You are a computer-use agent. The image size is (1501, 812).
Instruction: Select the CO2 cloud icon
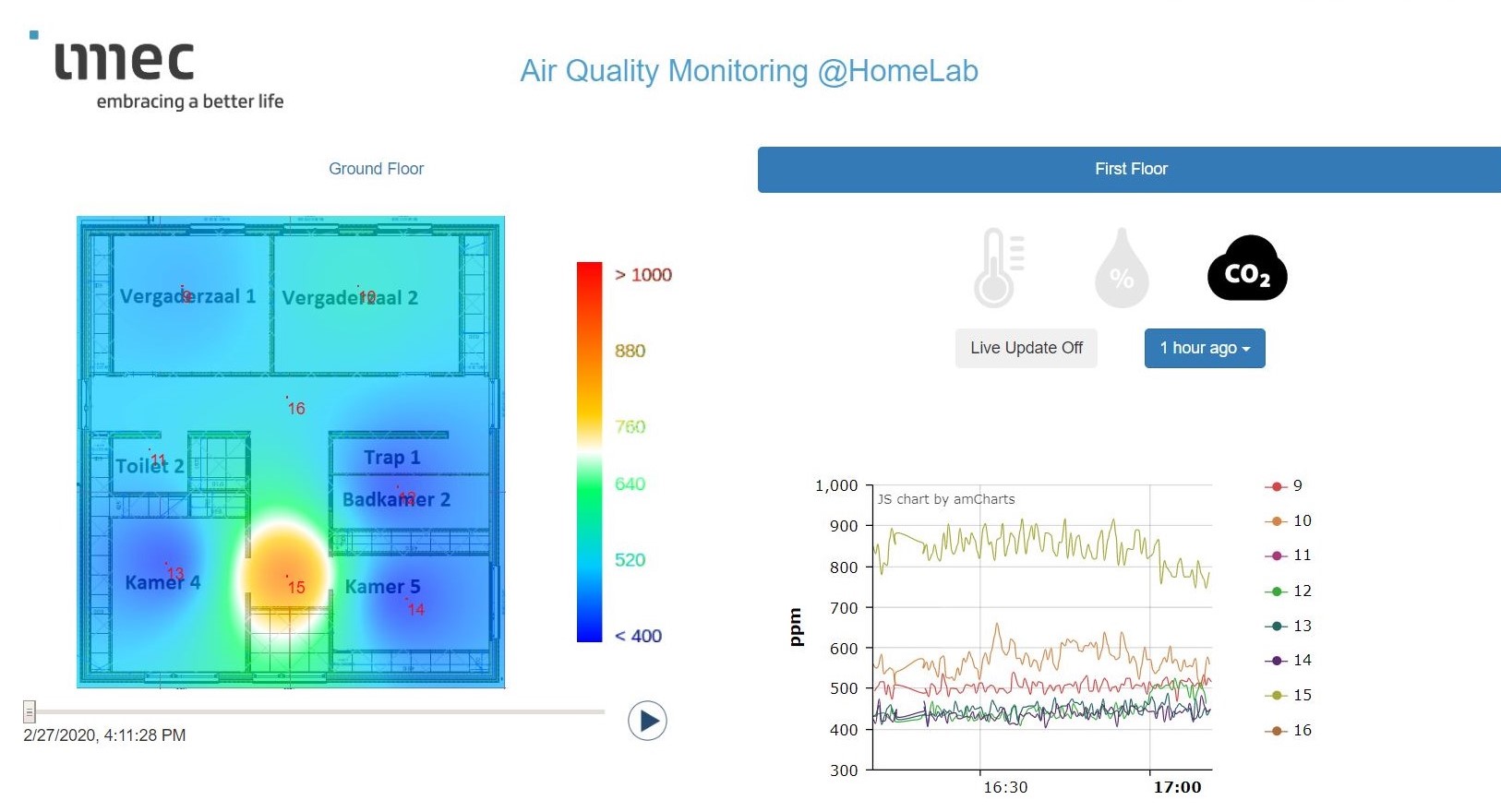pyautogui.click(x=1247, y=268)
